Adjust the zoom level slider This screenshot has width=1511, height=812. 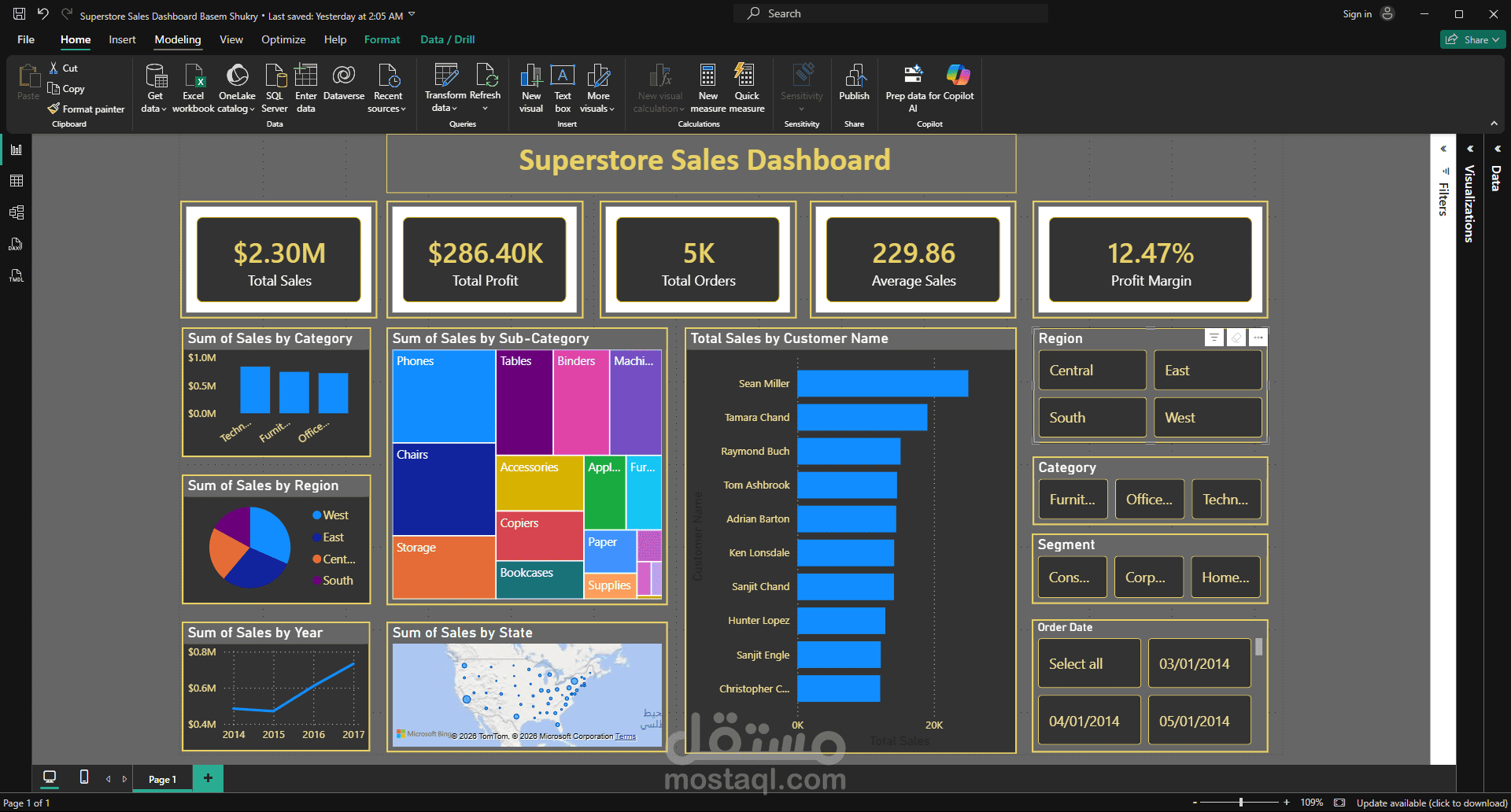tap(1241, 803)
